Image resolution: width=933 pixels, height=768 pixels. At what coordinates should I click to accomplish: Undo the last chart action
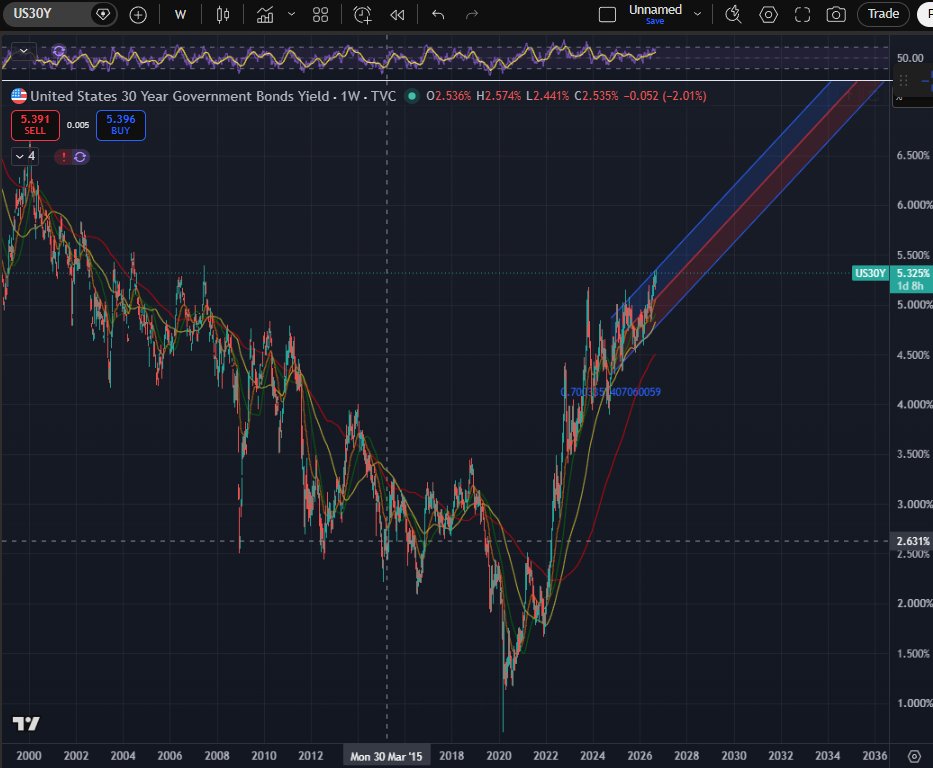(x=438, y=15)
